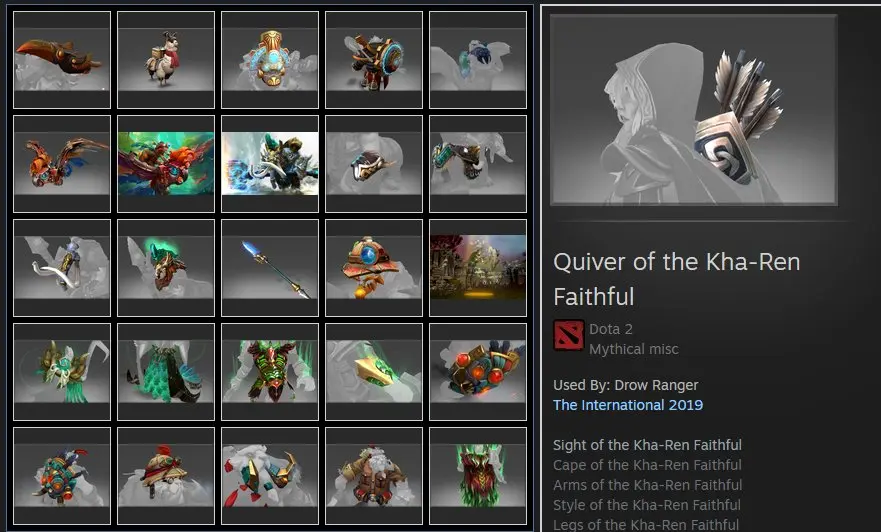Select the round shield backpack item
Image resolution: width=881 pixels, height=532 pixels.
374,60
